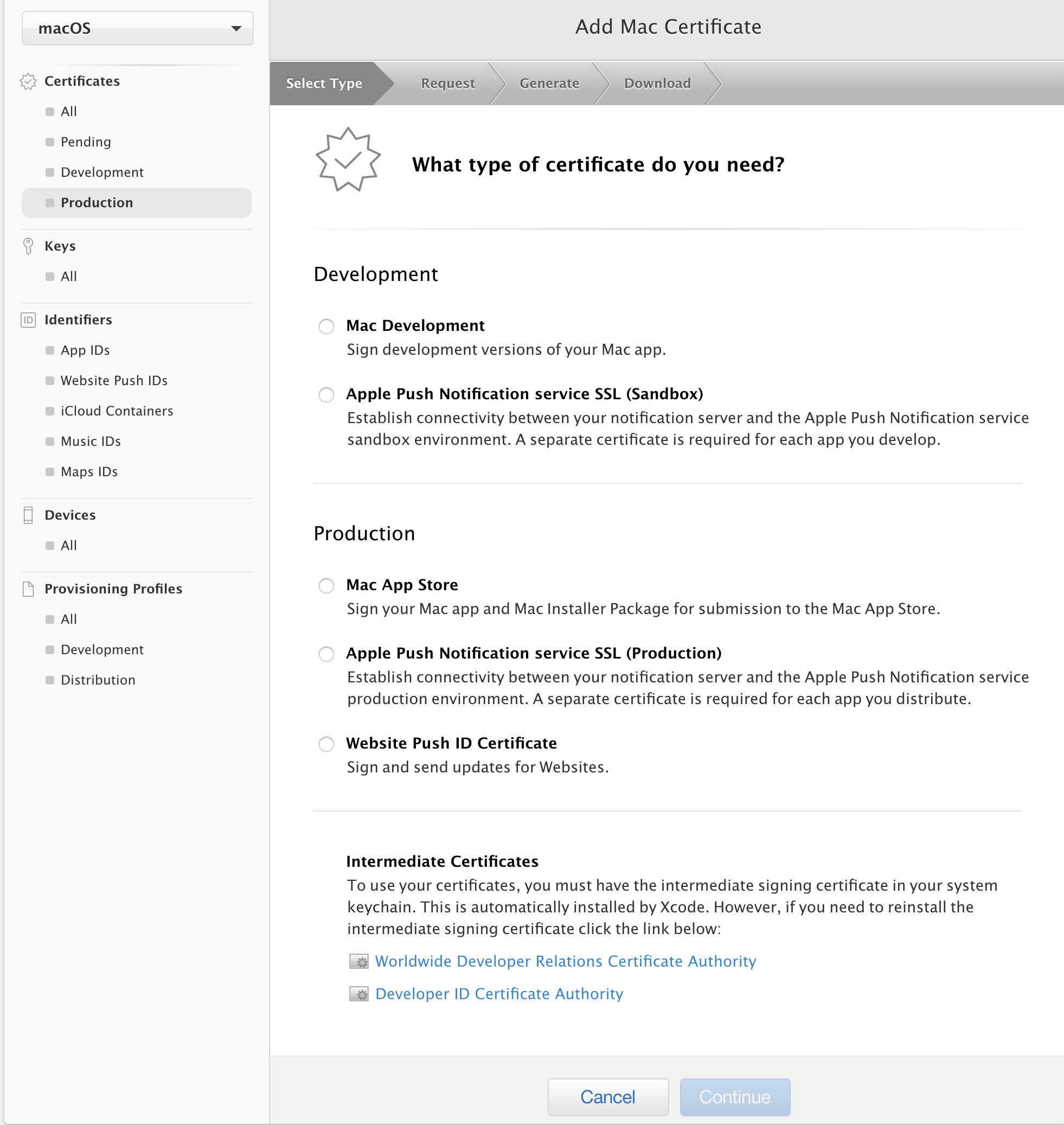Click the Provisioning Profiles document icon

coord(28,589)
